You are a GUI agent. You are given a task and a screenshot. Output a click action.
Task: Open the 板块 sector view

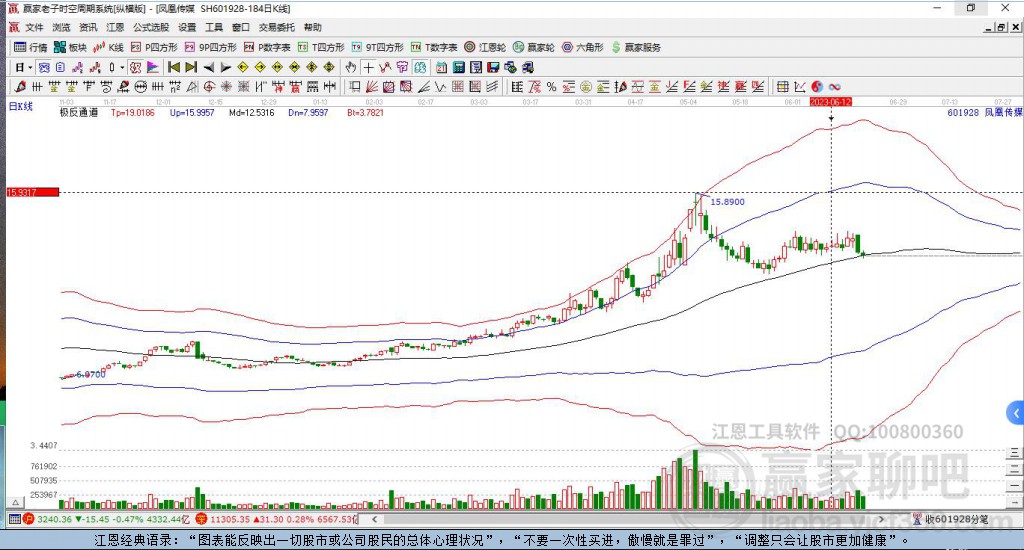coord(70,47)
